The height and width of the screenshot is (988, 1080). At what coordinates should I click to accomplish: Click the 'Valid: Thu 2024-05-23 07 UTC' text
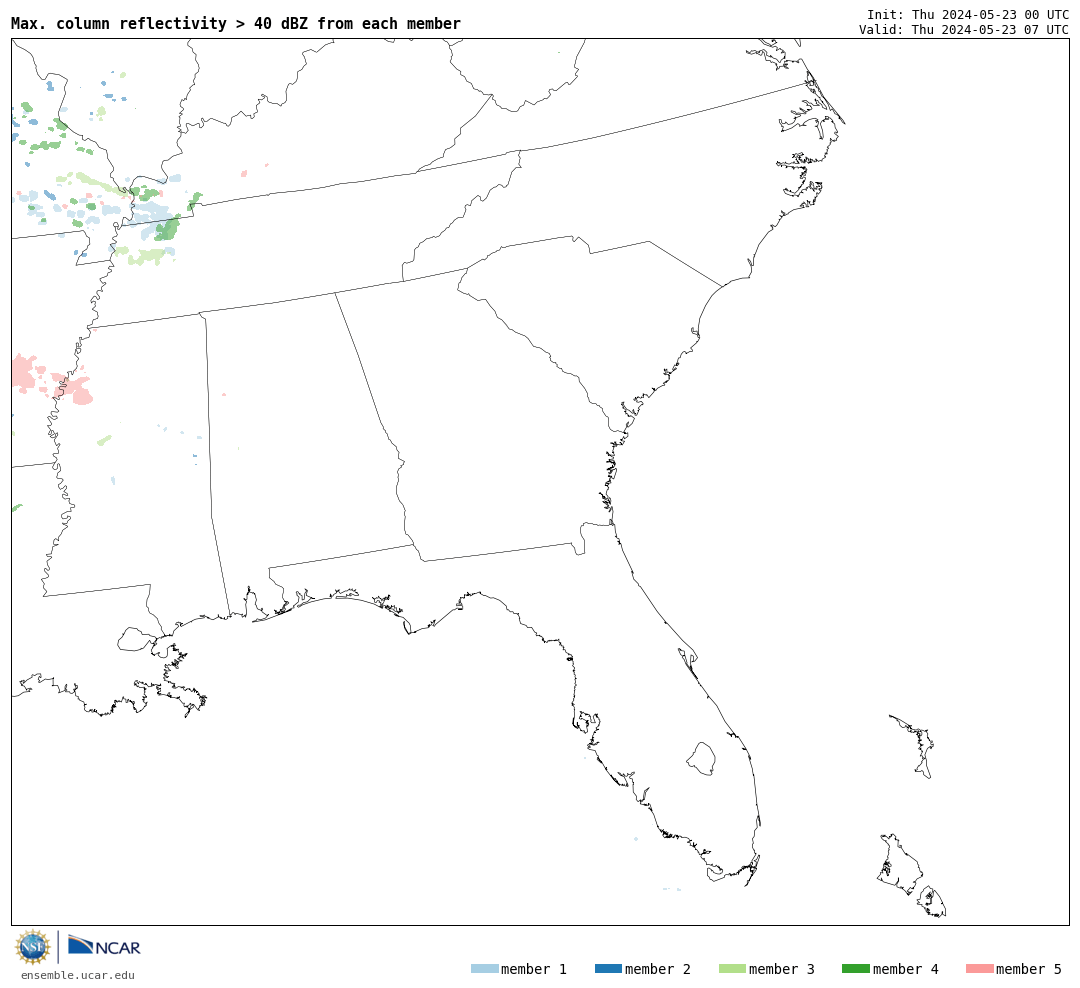964,30
